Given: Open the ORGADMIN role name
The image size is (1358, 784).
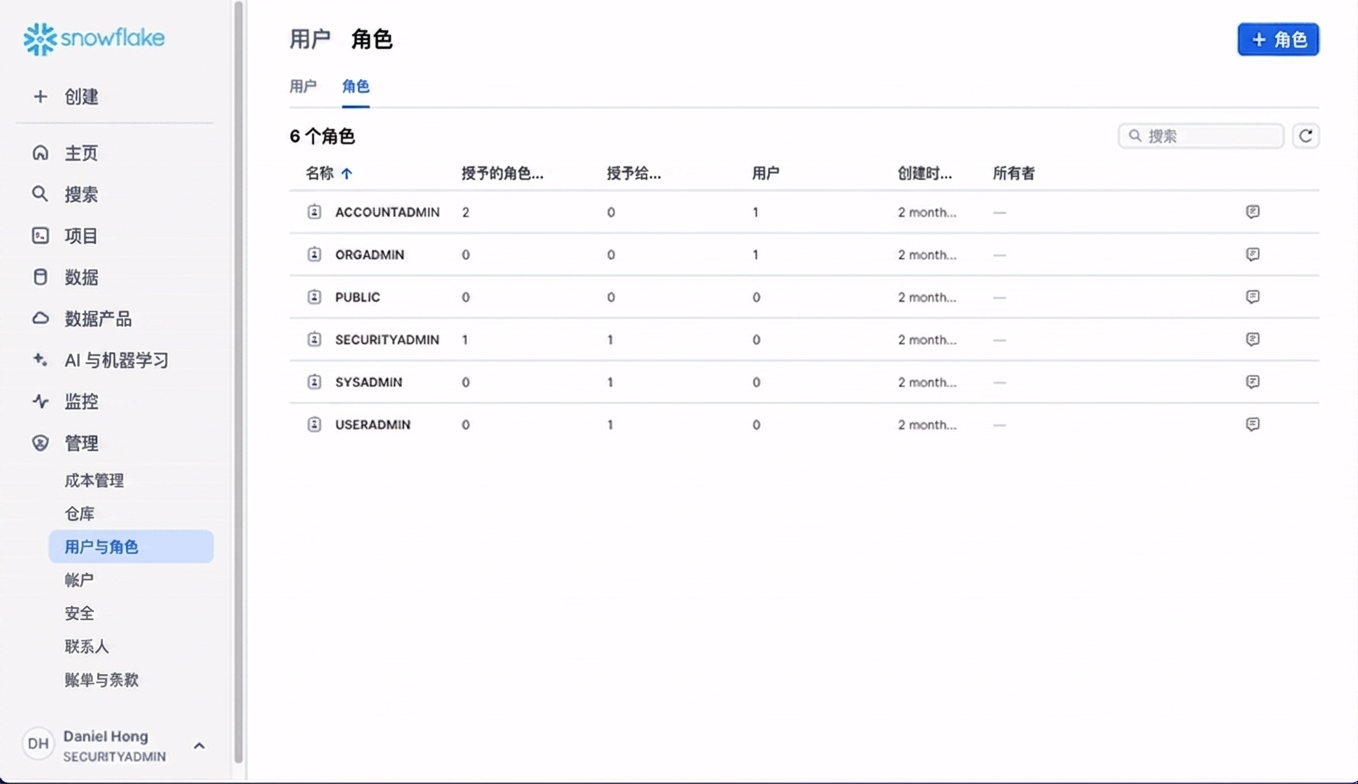Looking at the screenshot, I should coord(370,255).
